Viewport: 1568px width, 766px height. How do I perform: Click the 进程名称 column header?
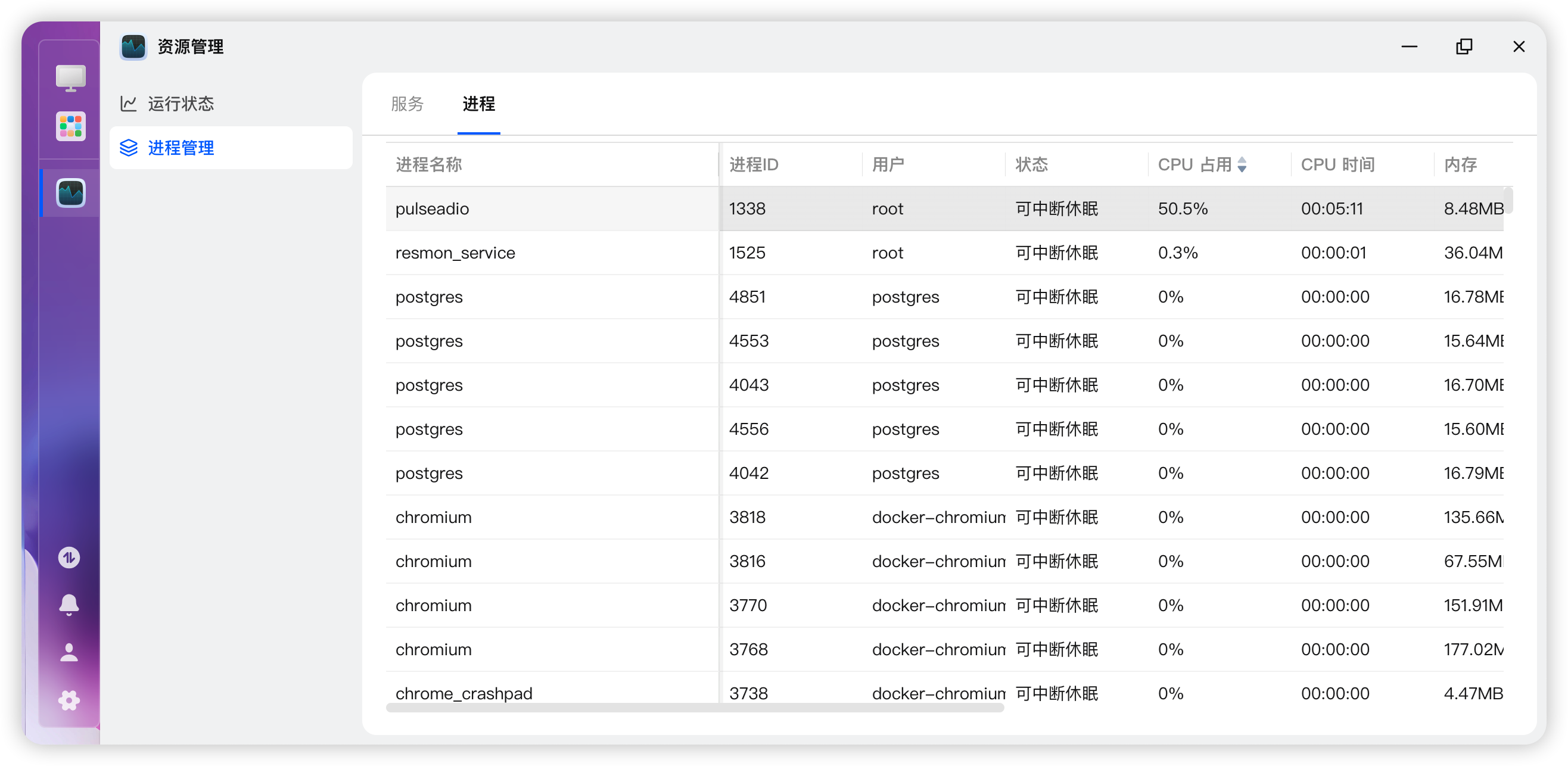click(x=428, y=164)
